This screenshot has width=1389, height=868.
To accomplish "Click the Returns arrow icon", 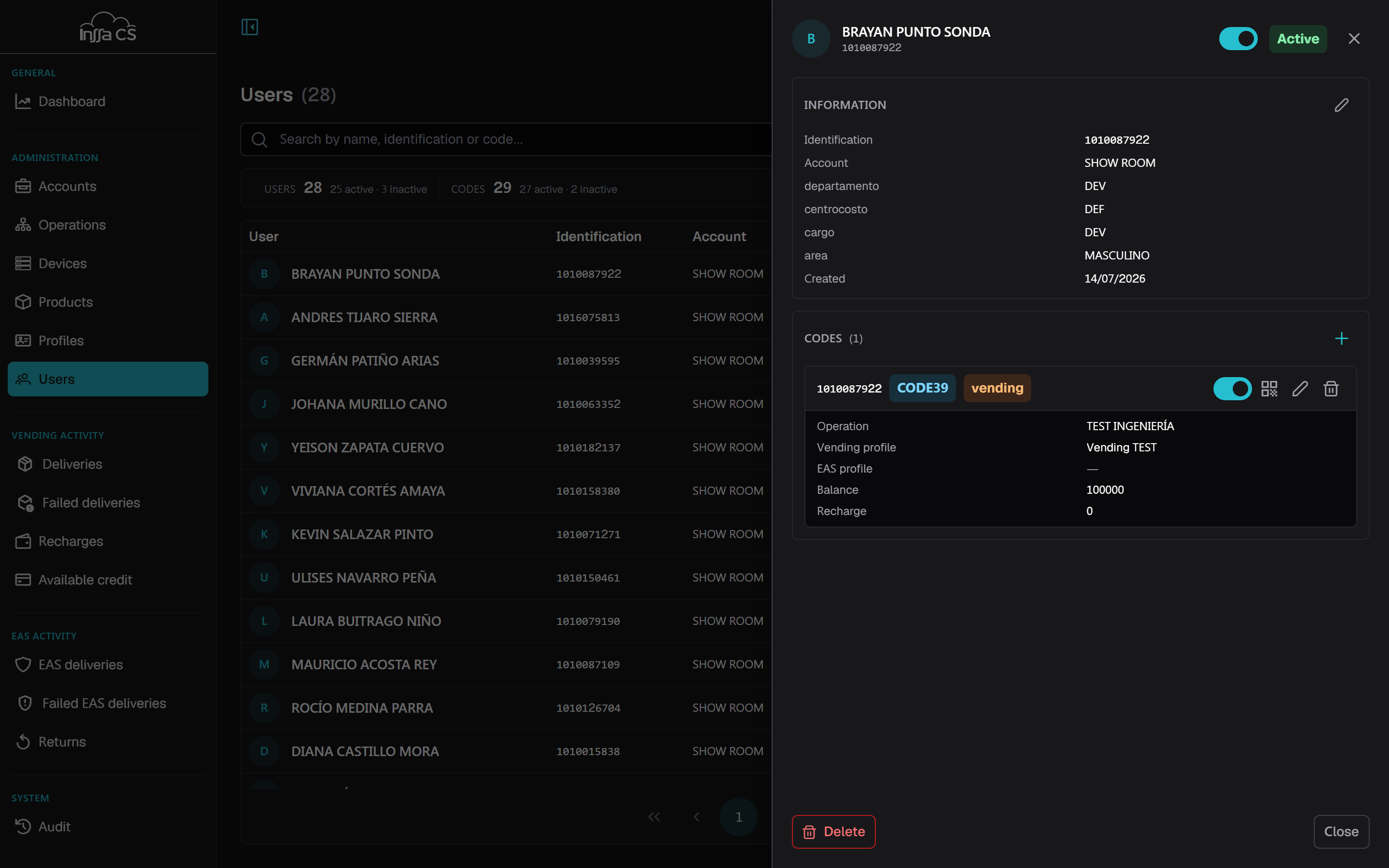I will [23, 742].
